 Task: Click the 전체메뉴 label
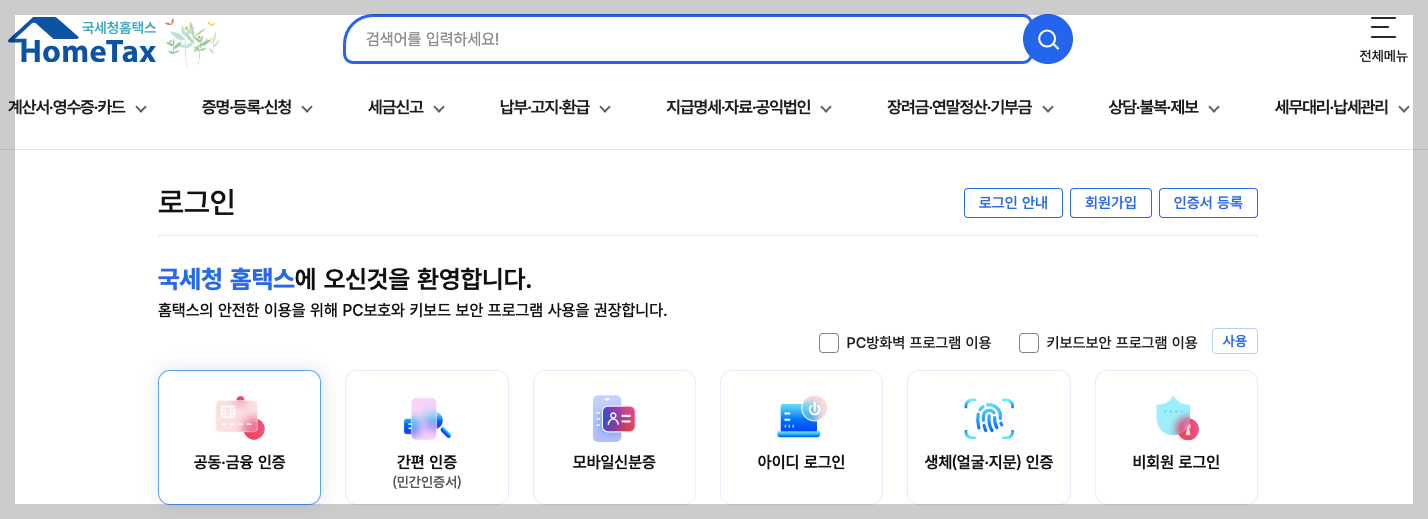pos(1383,56)
